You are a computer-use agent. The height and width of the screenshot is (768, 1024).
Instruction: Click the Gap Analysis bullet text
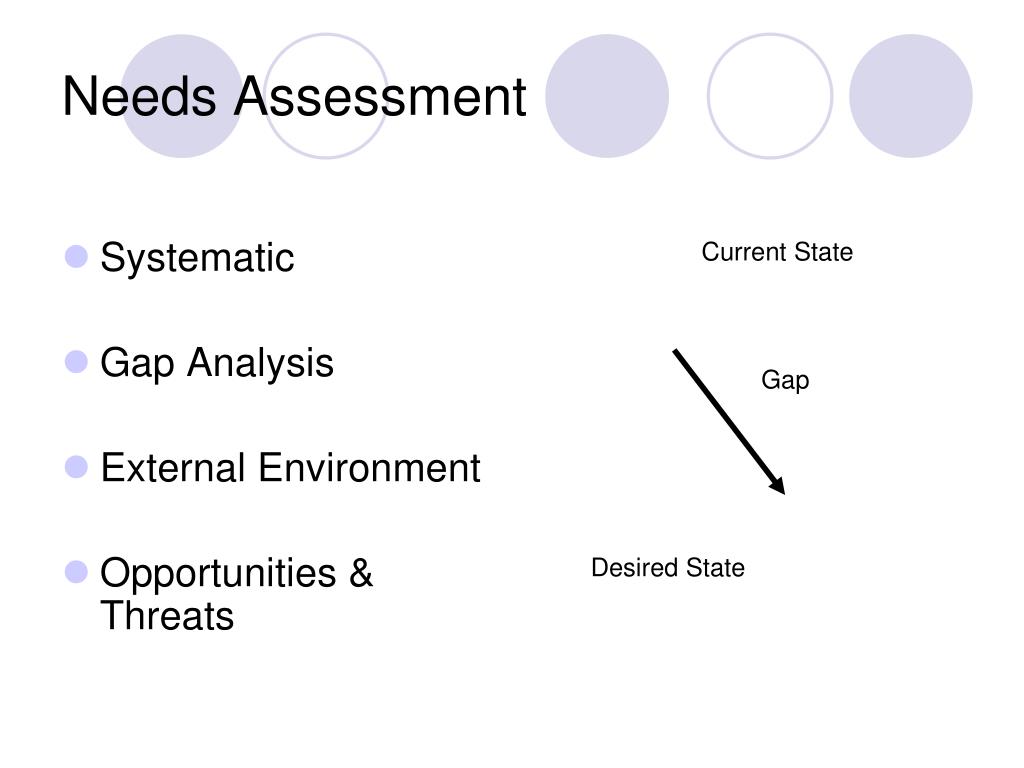217,363
